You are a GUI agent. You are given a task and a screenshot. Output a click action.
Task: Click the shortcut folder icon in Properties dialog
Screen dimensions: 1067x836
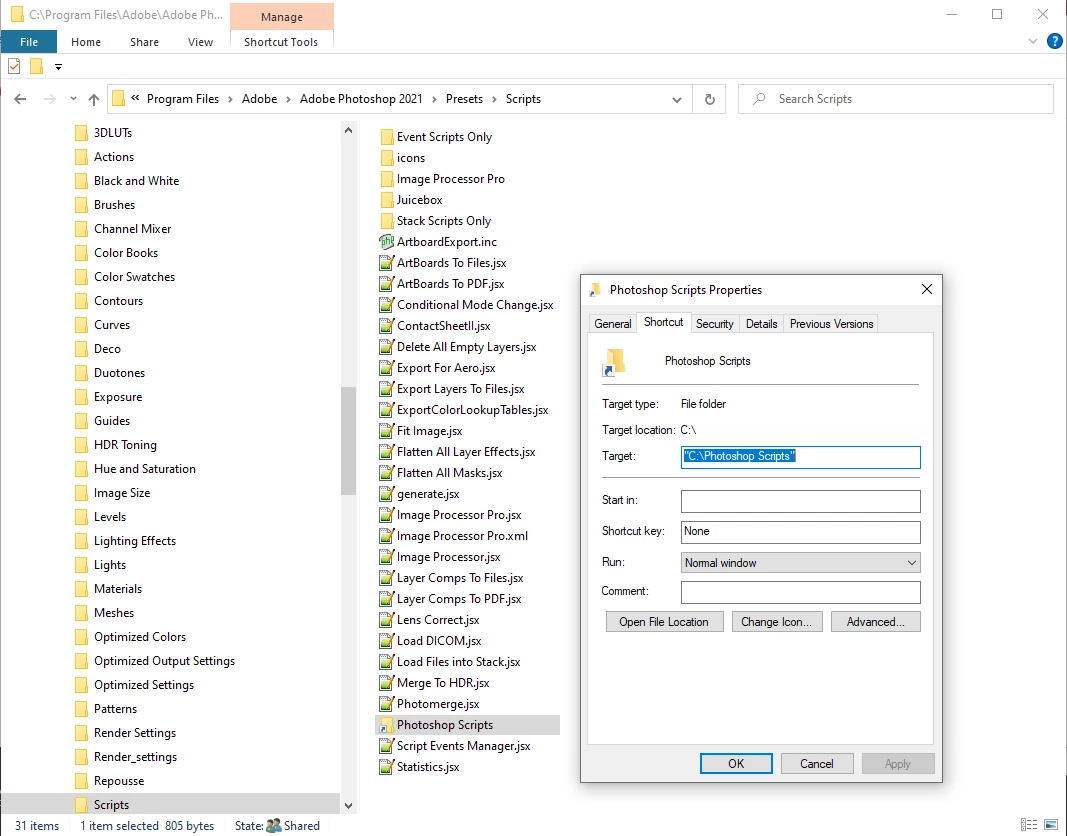[614, 362]
